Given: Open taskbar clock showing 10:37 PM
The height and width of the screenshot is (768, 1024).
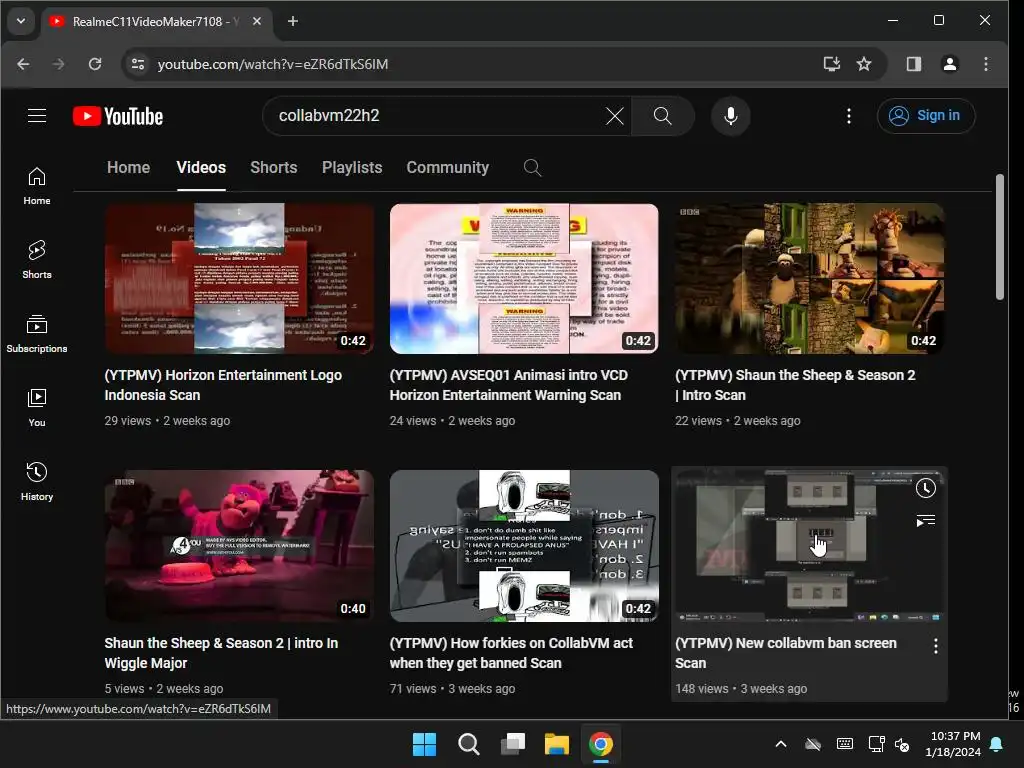Looking at the screenshot, I should click(953, 744).
